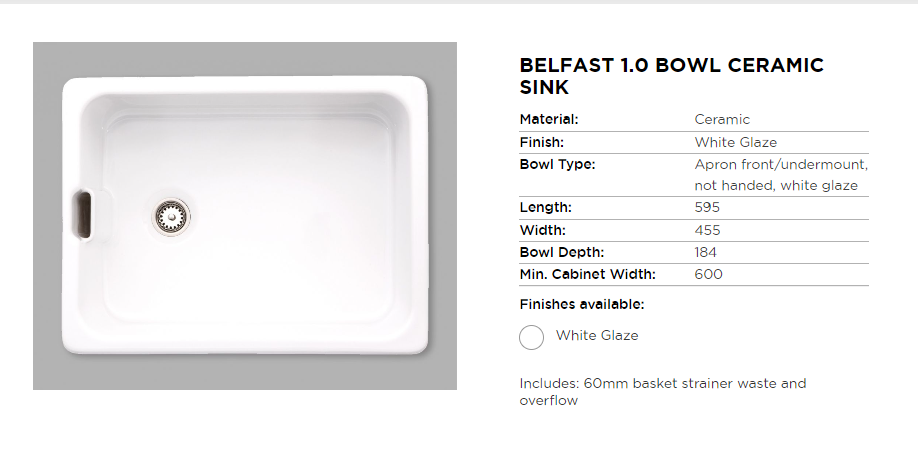Click the Length label in the spec table

pos(545,208)
